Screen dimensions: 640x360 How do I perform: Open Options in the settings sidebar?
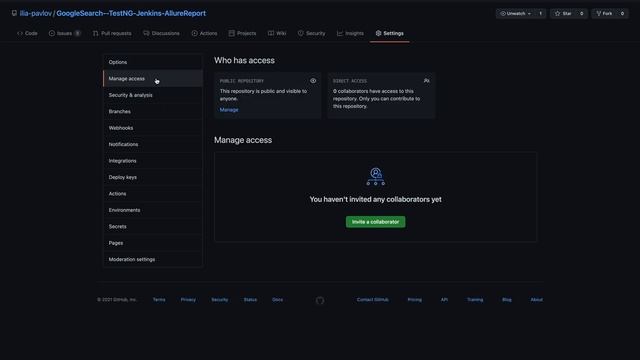click(x=153, y=62)
